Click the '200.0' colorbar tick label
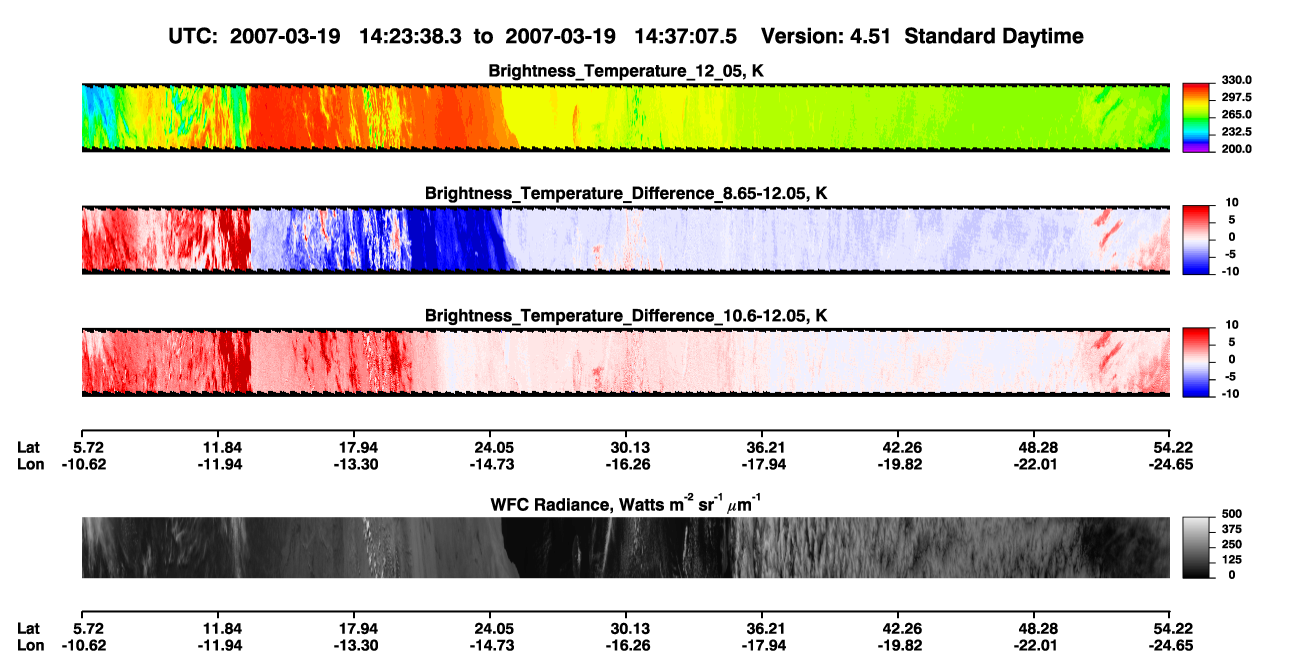 [x=1236, y=148]
